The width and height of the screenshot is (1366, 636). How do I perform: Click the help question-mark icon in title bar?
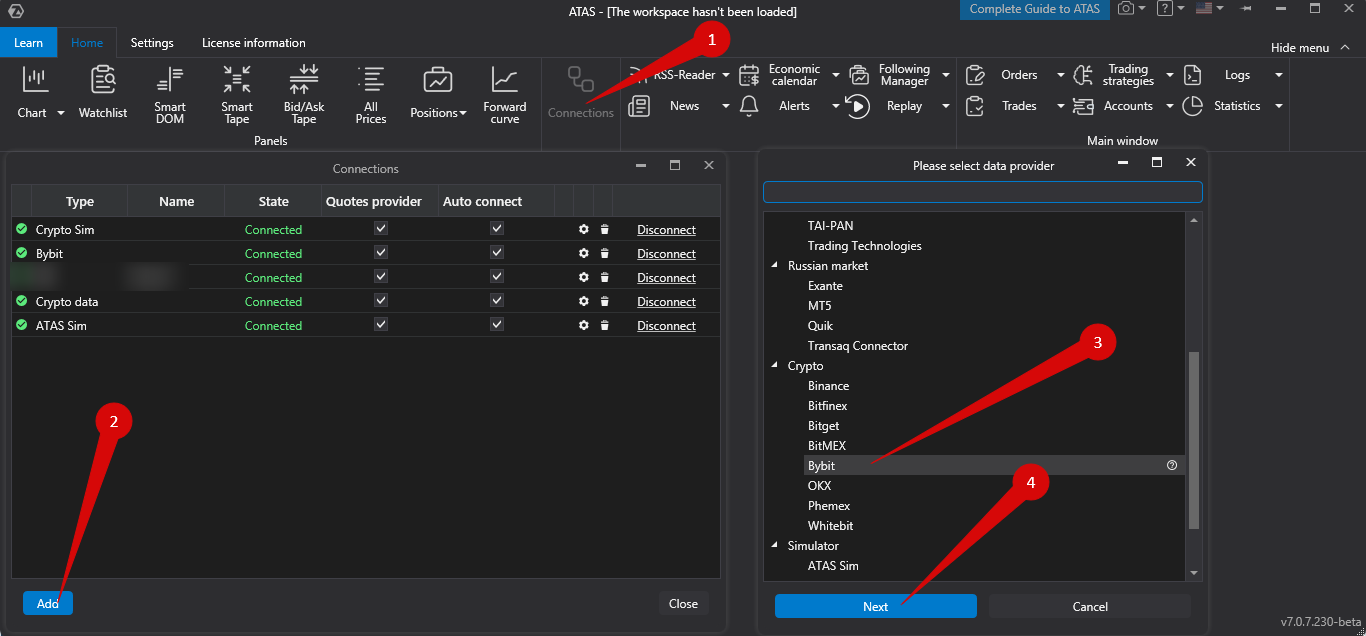click(1165, 9)
